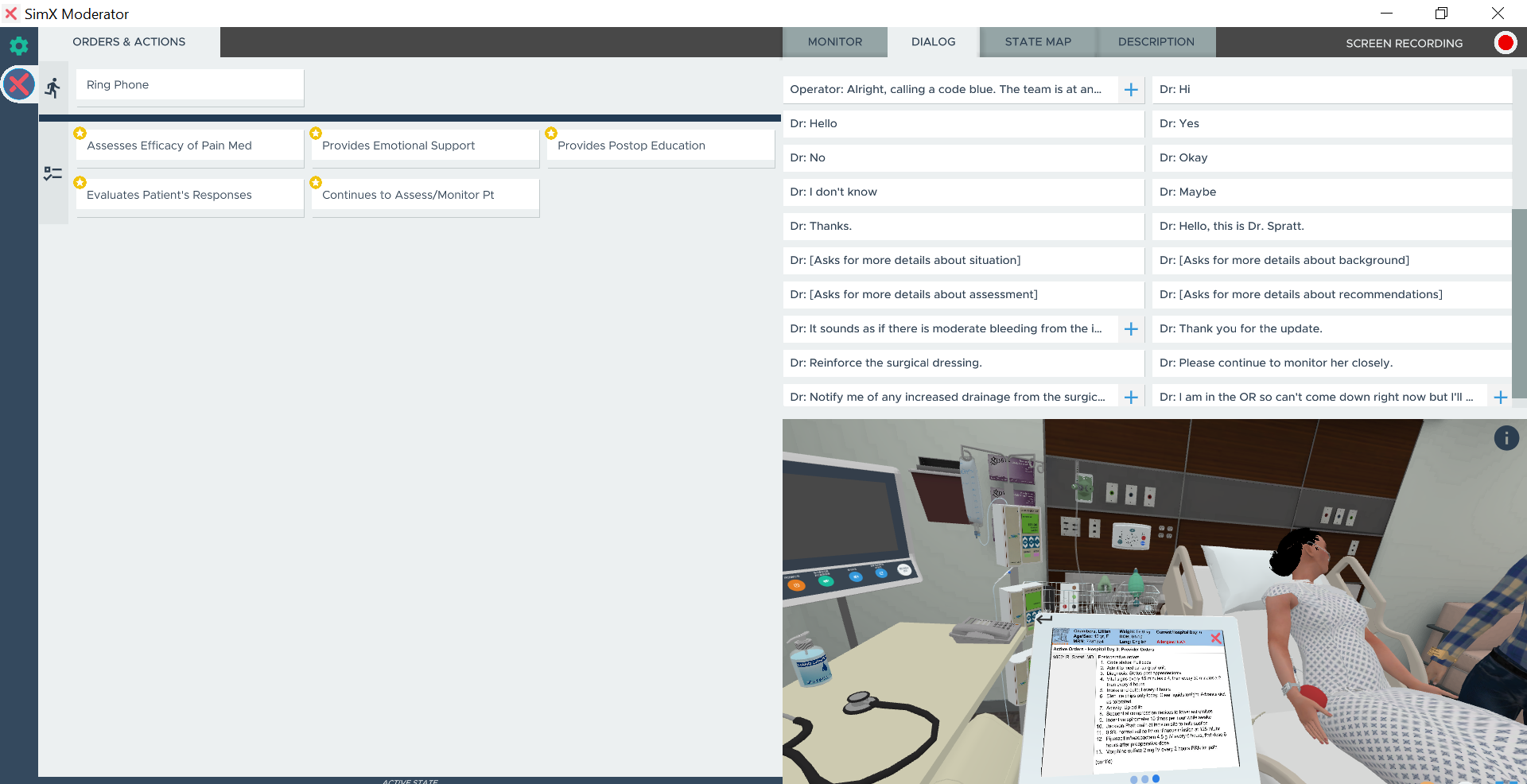The height and width of the screenshot is (784, 1527).
Task: Click the red X SimX logo button
Action: click(x=18, y=84)
